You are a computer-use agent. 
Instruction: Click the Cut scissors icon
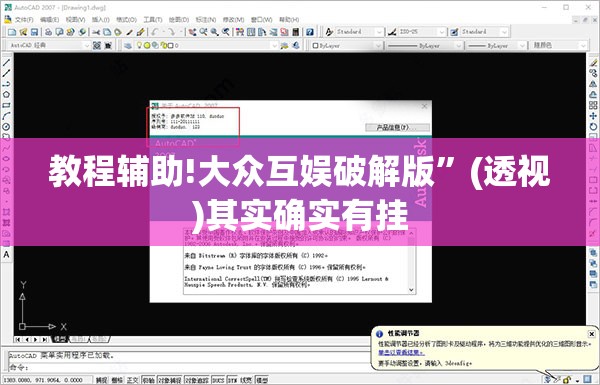[x=96, y=32]
